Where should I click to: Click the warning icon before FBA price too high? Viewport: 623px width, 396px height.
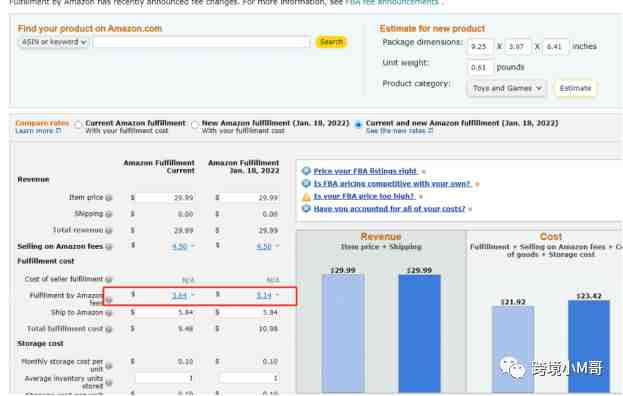coord(306,197)
